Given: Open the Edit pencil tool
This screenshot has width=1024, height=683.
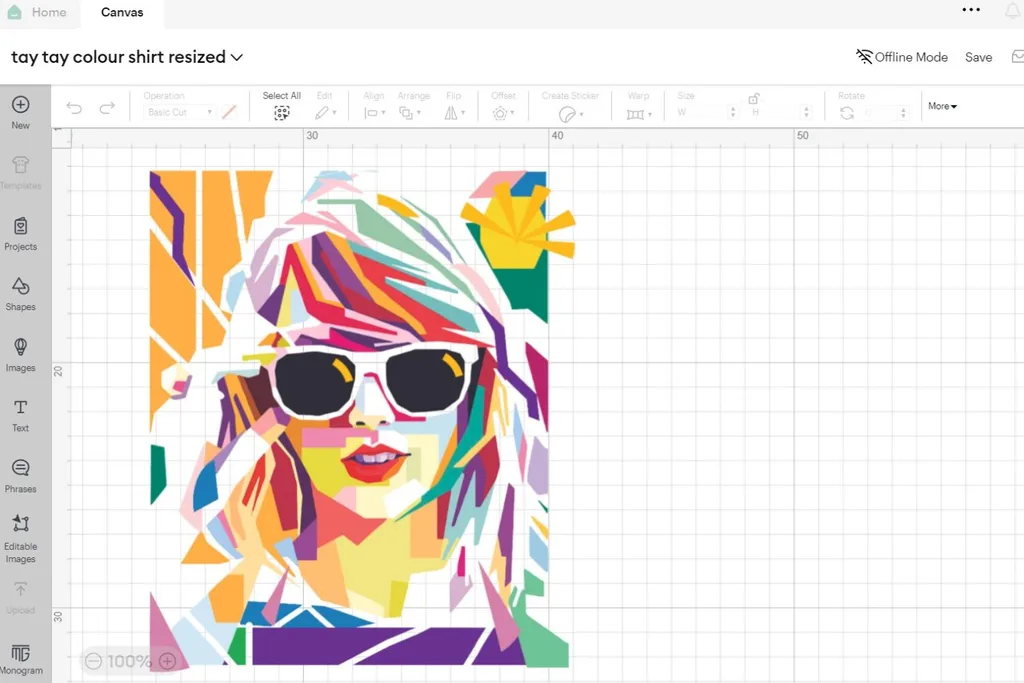Looking at the screenshot, I should pyautogui.click(x=325, y=113).
